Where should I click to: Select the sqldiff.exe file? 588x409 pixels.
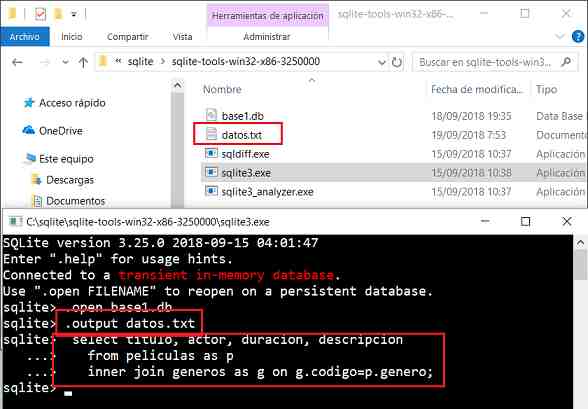coord(245,154)
